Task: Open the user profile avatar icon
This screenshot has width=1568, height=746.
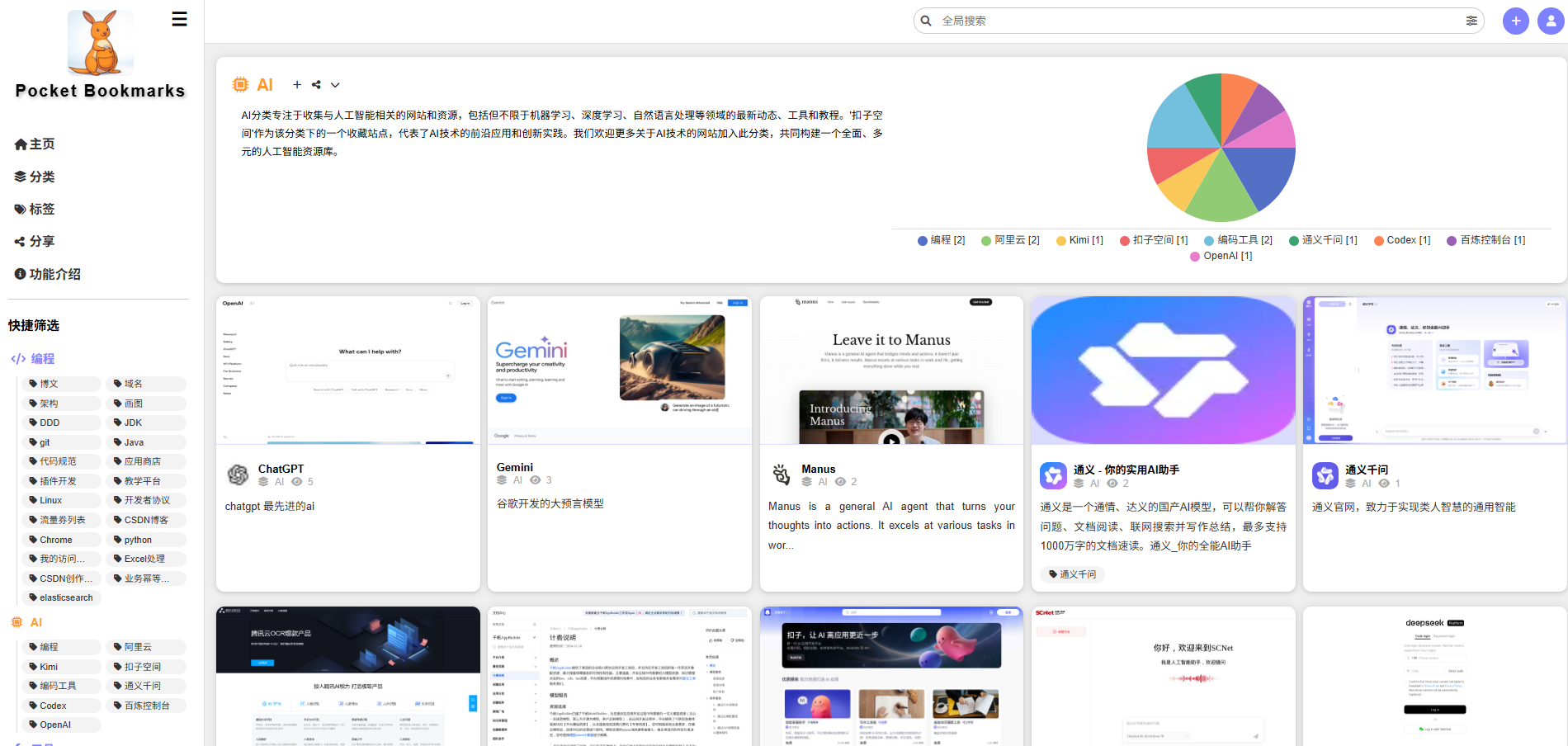Action: coord(1551,21)
